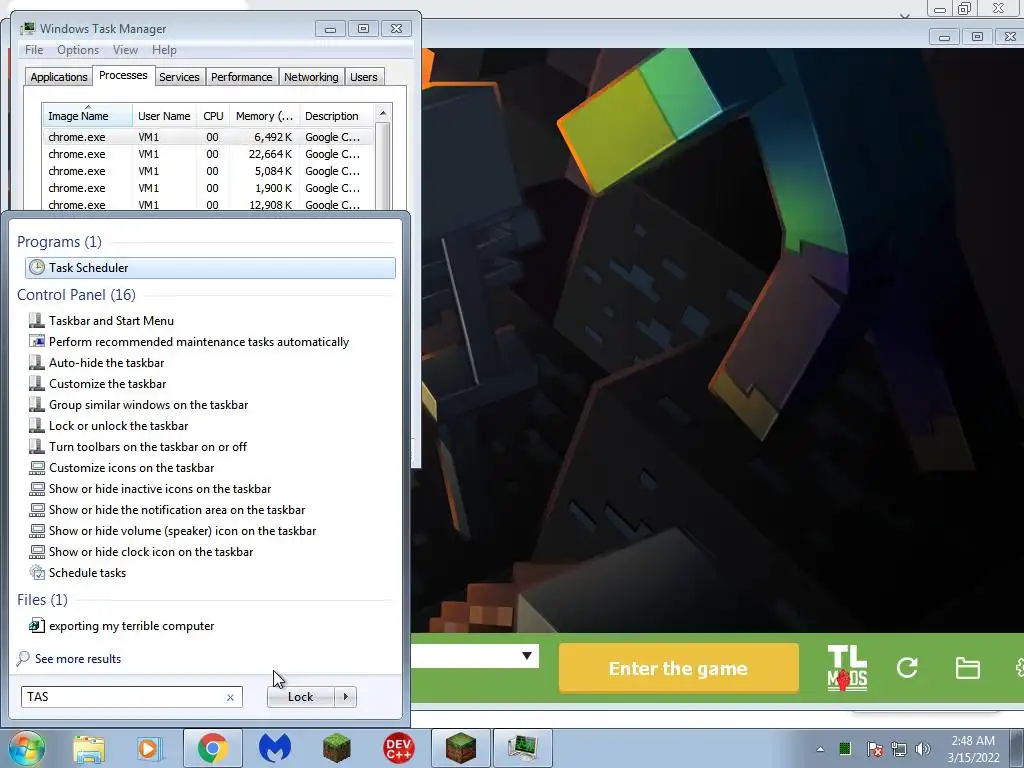Open Google Chrome from the taskbar

(x=212, y=748)
